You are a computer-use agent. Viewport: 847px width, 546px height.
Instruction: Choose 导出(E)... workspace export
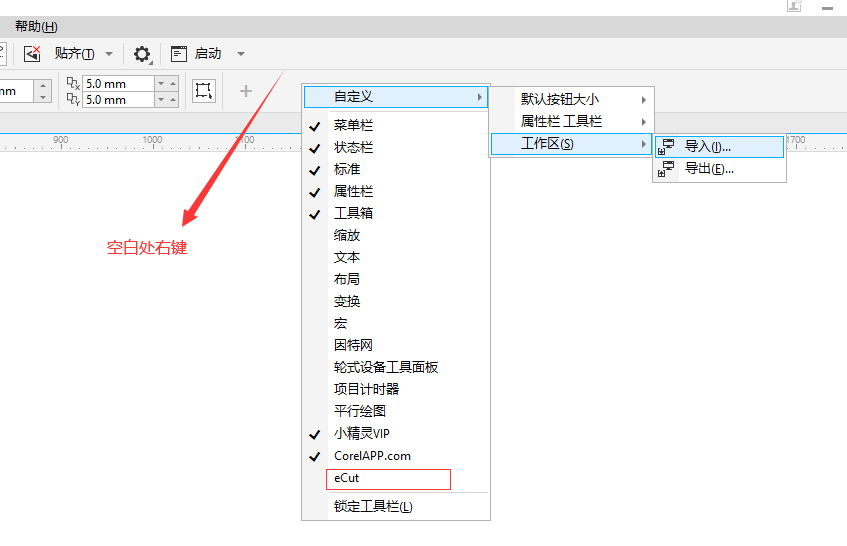[719, 169]
